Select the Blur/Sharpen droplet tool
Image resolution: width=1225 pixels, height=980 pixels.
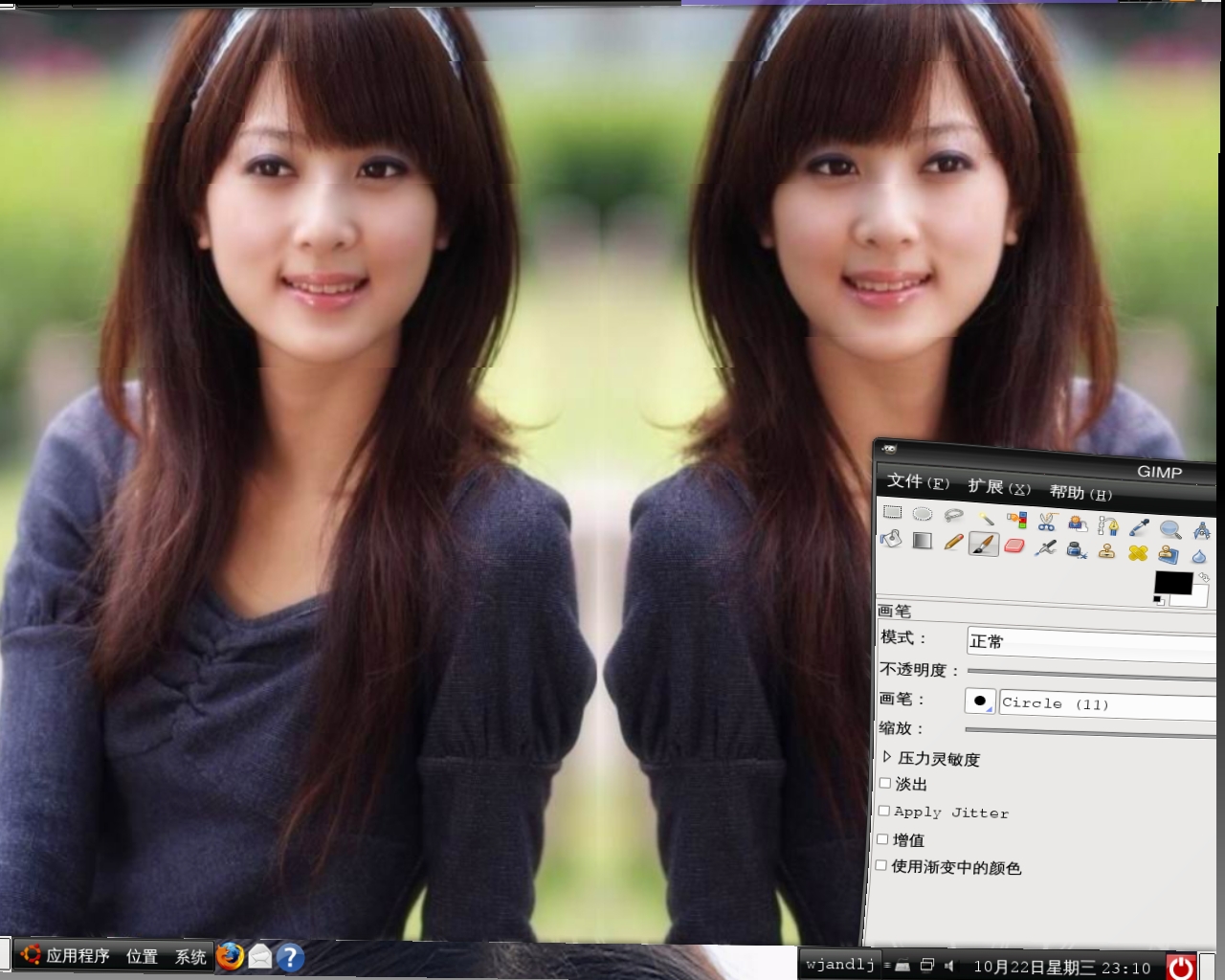click(x=1199, y=557)
